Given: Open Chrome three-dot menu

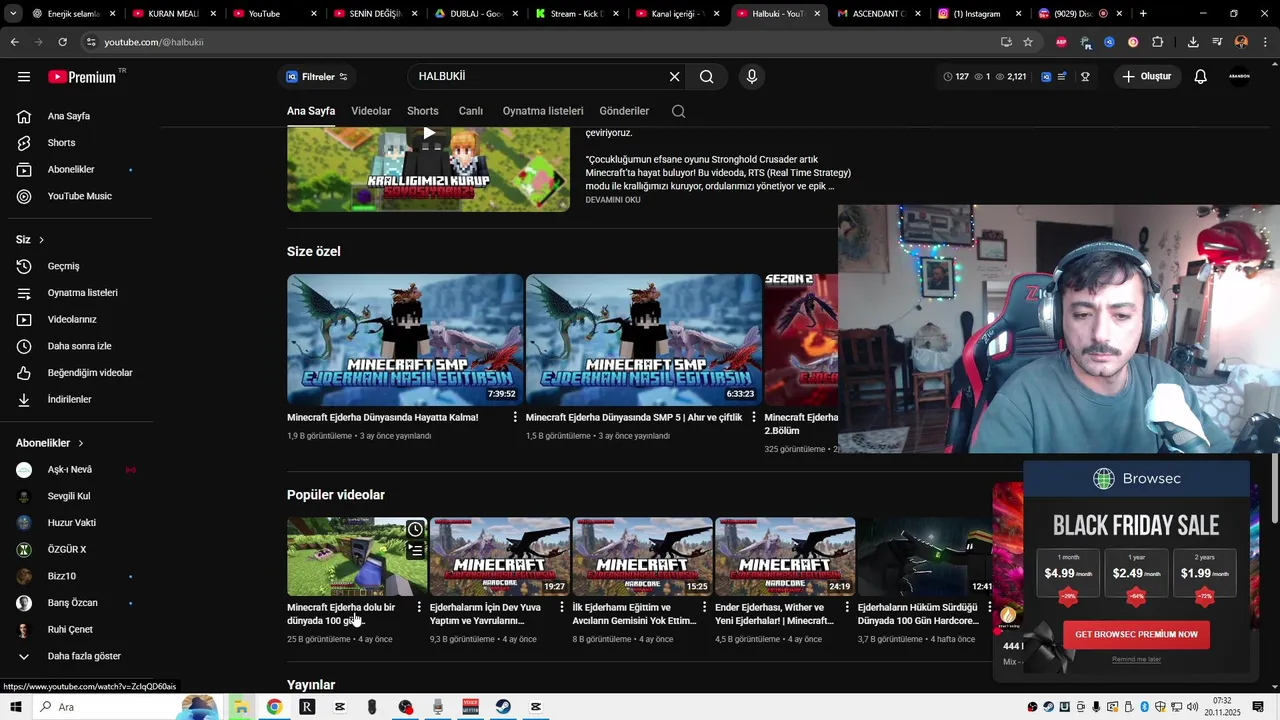Looking at the screenshot, I should 1265,42.
